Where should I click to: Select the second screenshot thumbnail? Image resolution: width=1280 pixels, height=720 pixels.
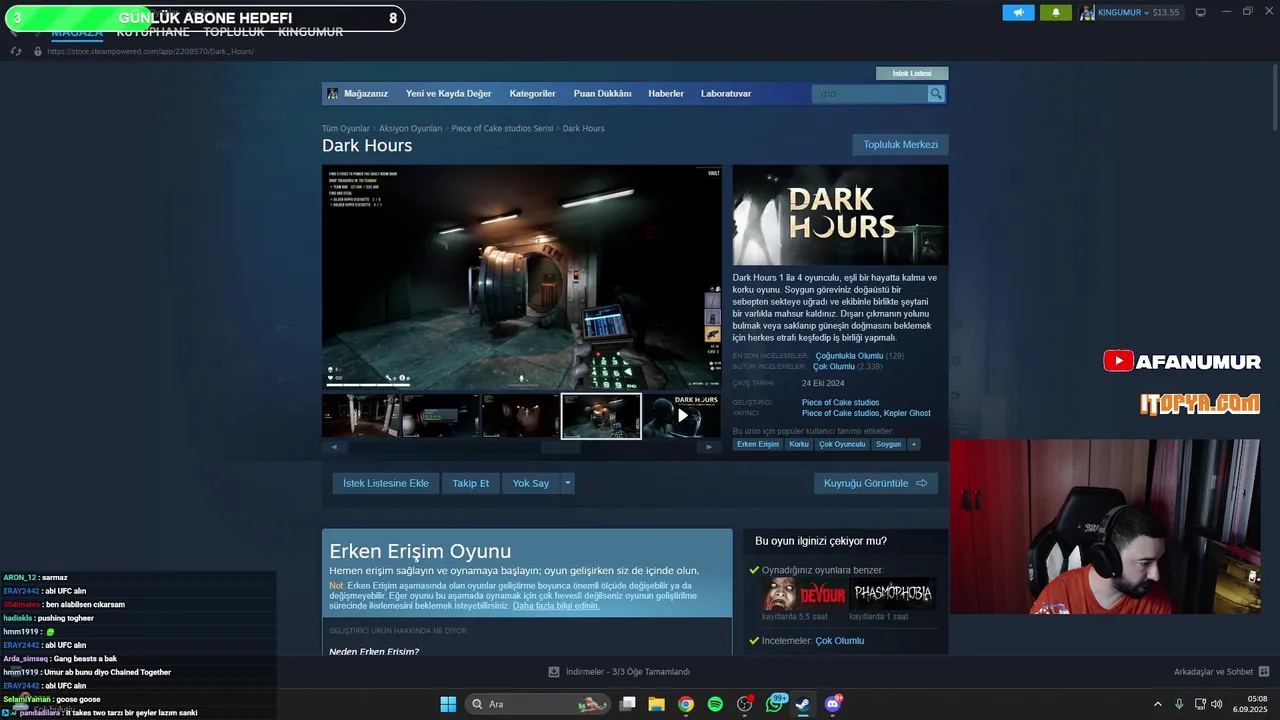coord(441,416)
